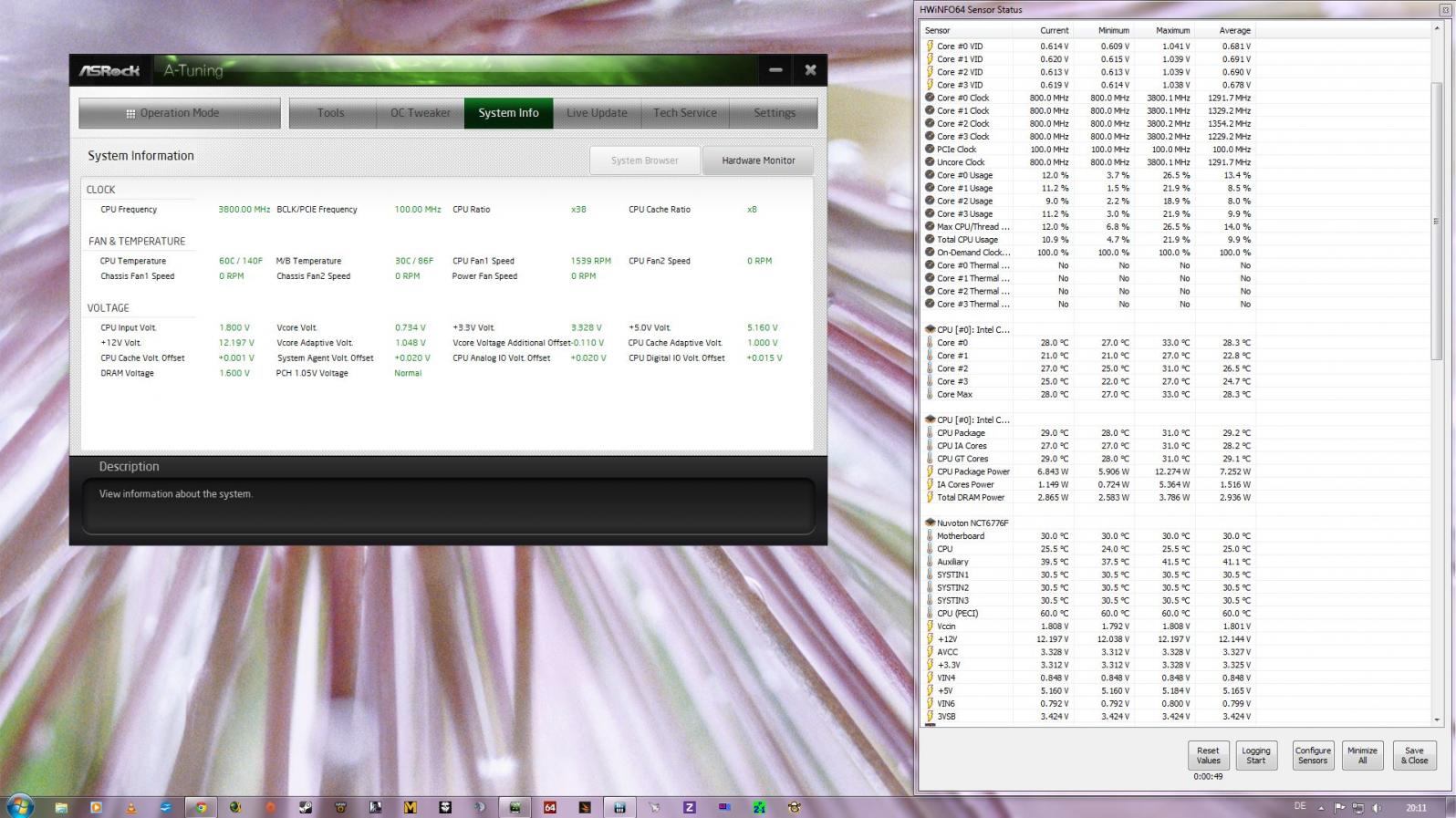Select the Total DRAM Power row
1456x818 pixels.
pyautogui.click(x=1089, y=498)
